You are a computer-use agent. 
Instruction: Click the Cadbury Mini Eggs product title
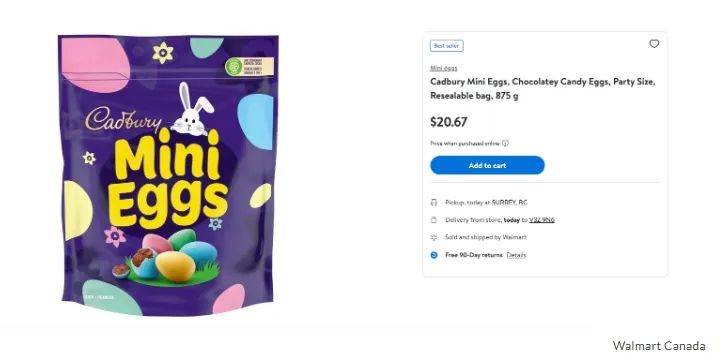(x=543, y=89)
